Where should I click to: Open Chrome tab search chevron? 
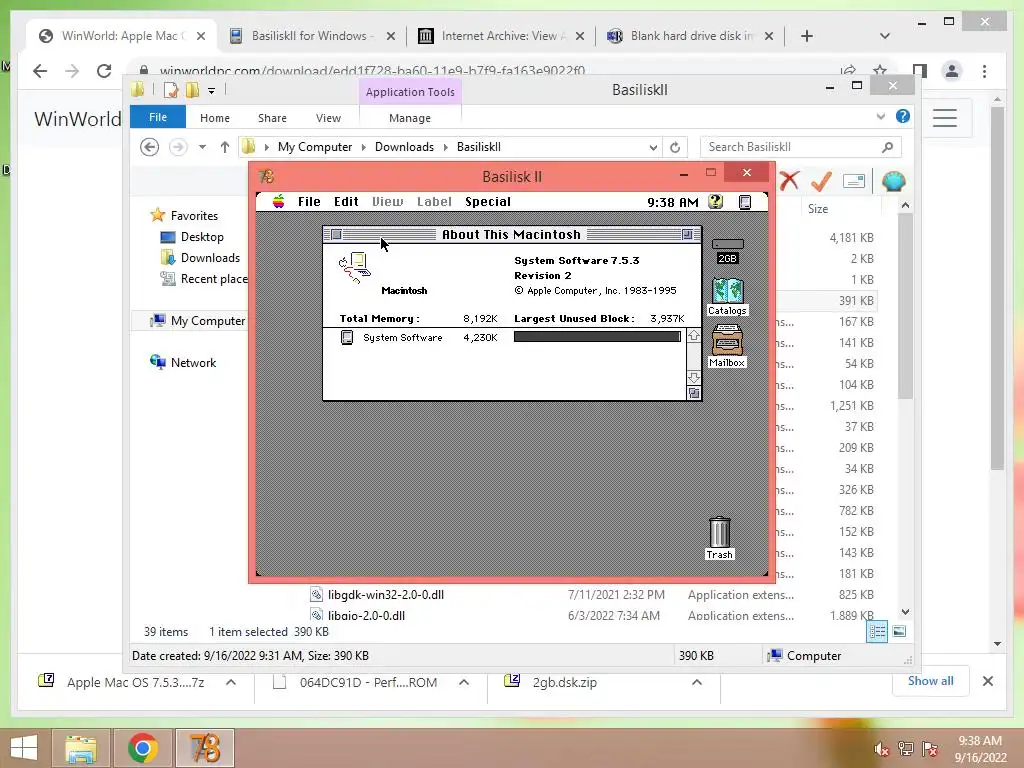[884, 36]
